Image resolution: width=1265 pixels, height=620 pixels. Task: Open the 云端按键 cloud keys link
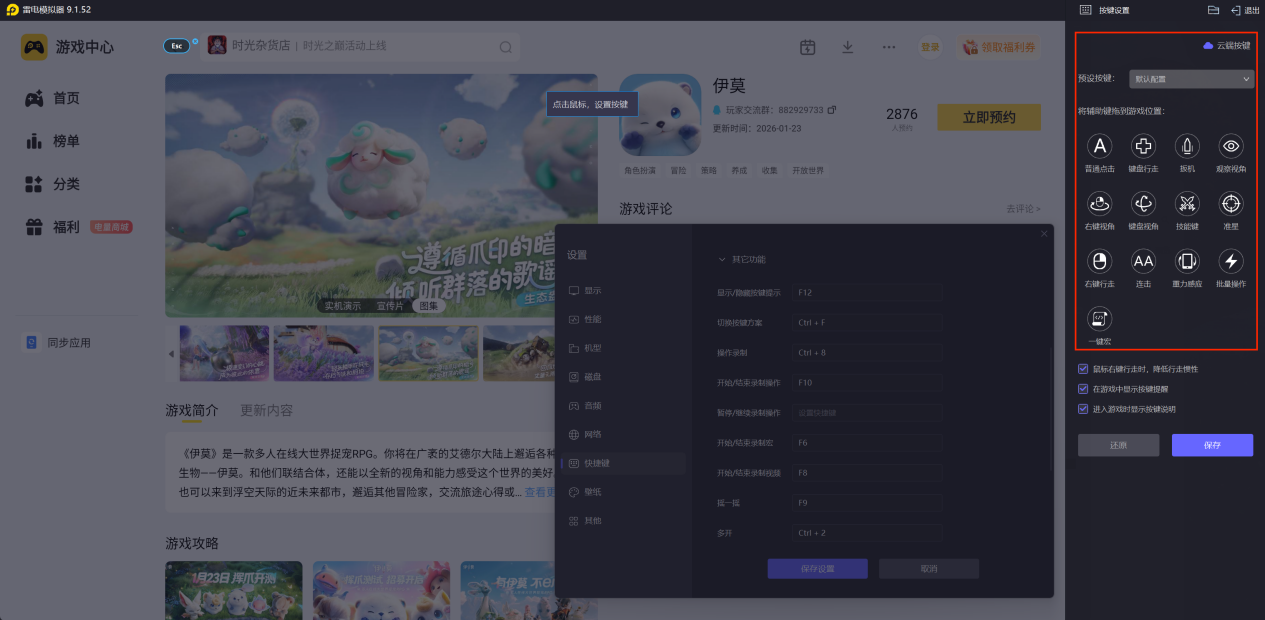[x=1226, y=46]
